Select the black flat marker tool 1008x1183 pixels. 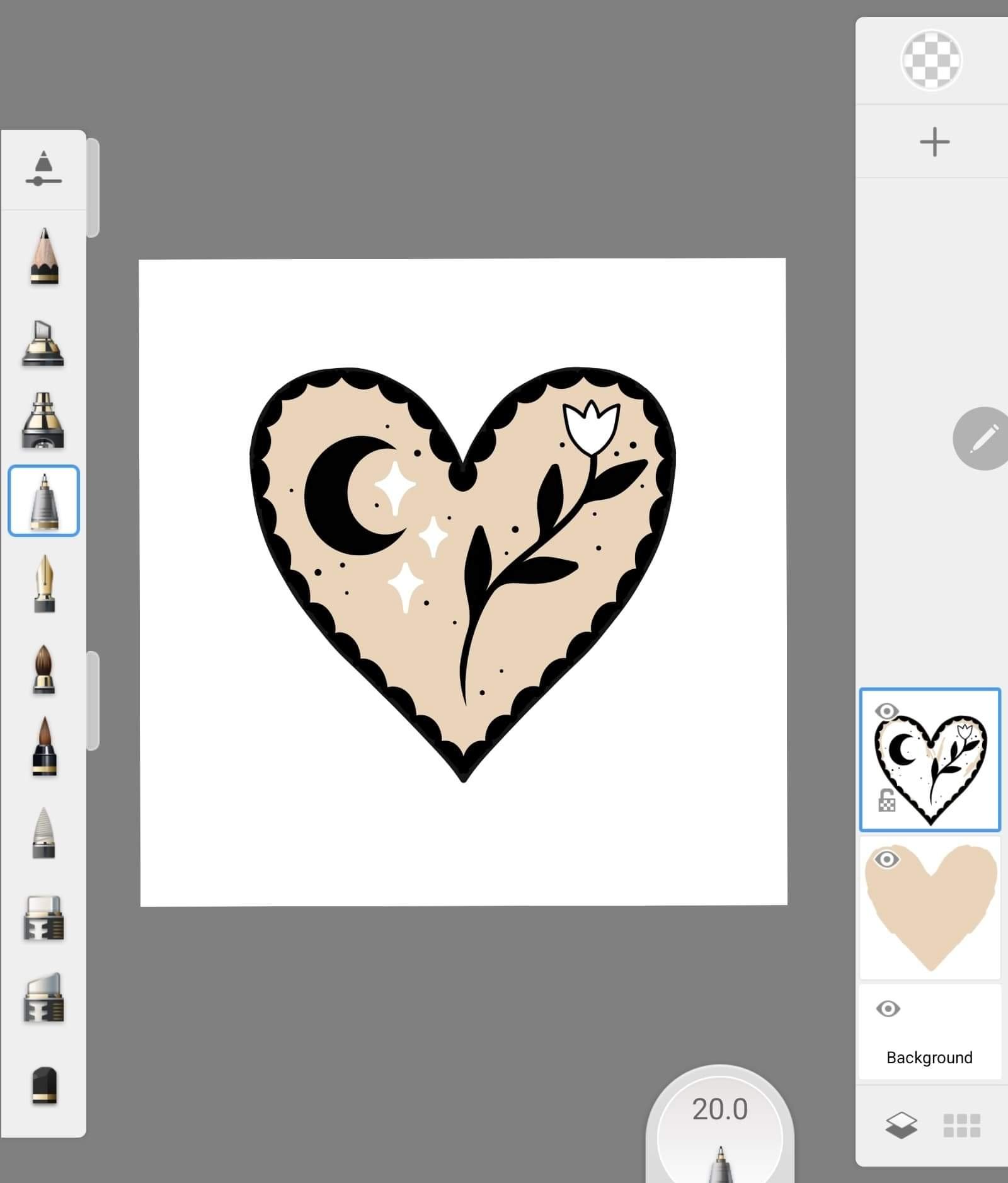pyautogui.click(x=44, y=1086)
